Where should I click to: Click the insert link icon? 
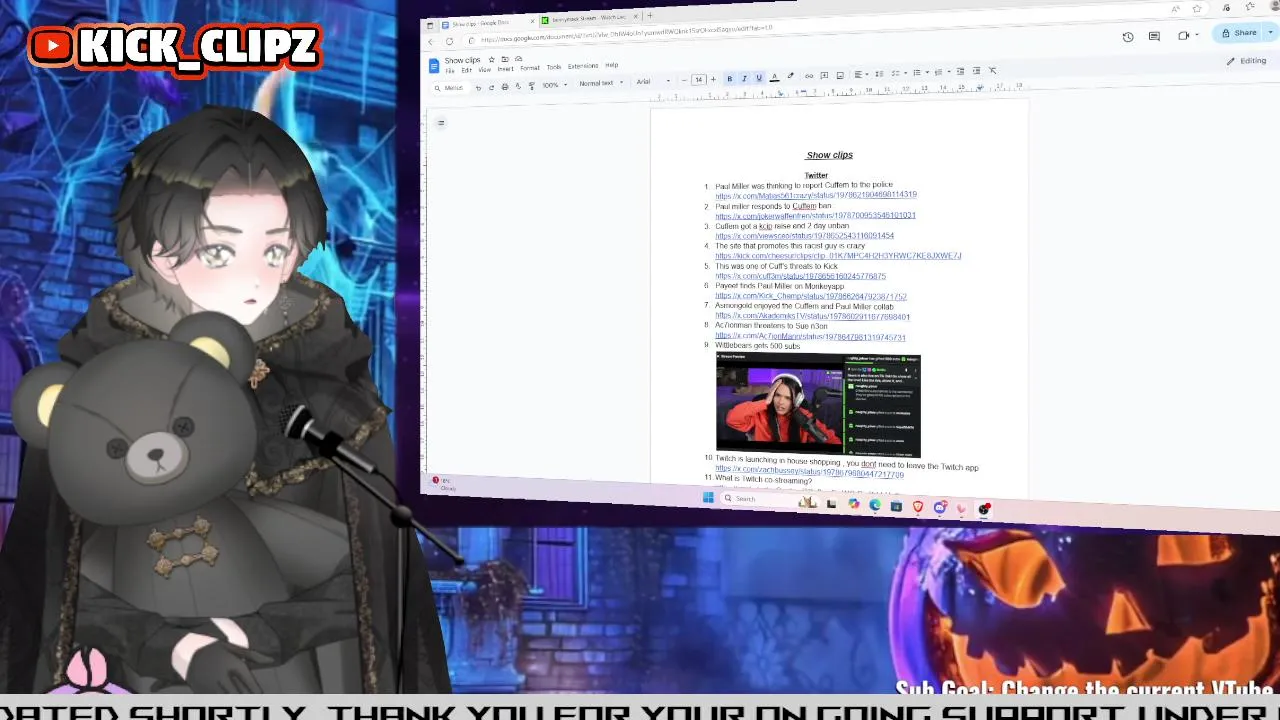[x=809, y=76]
